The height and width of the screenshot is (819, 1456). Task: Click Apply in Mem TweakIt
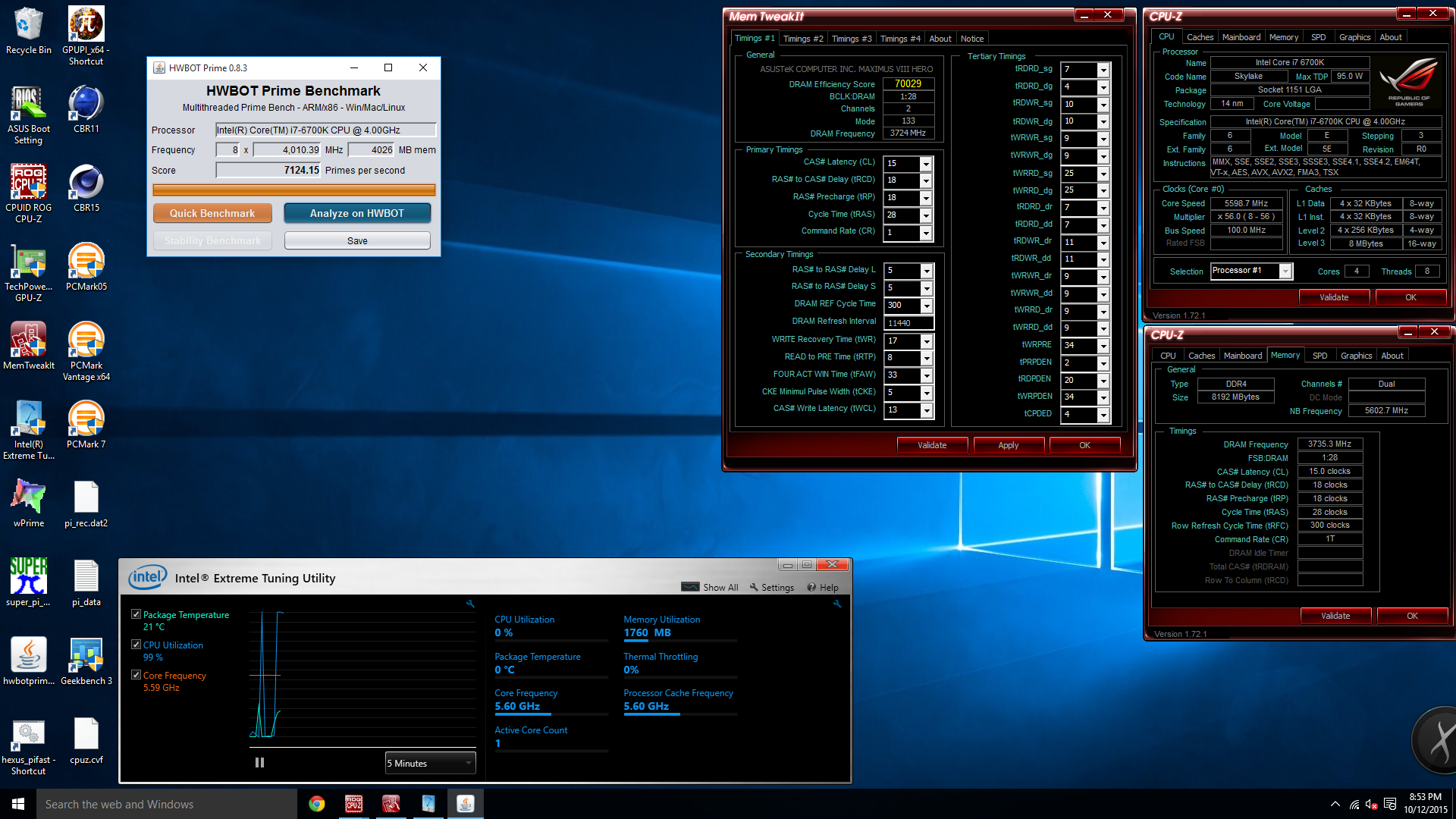pyautogui.click(x=1009, y=445)
